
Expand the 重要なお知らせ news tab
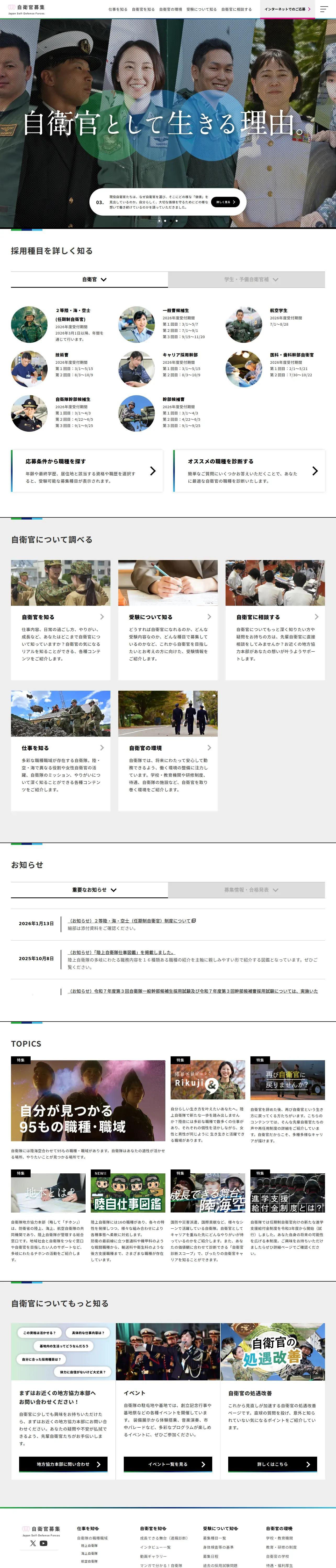(x=90, y=890)
